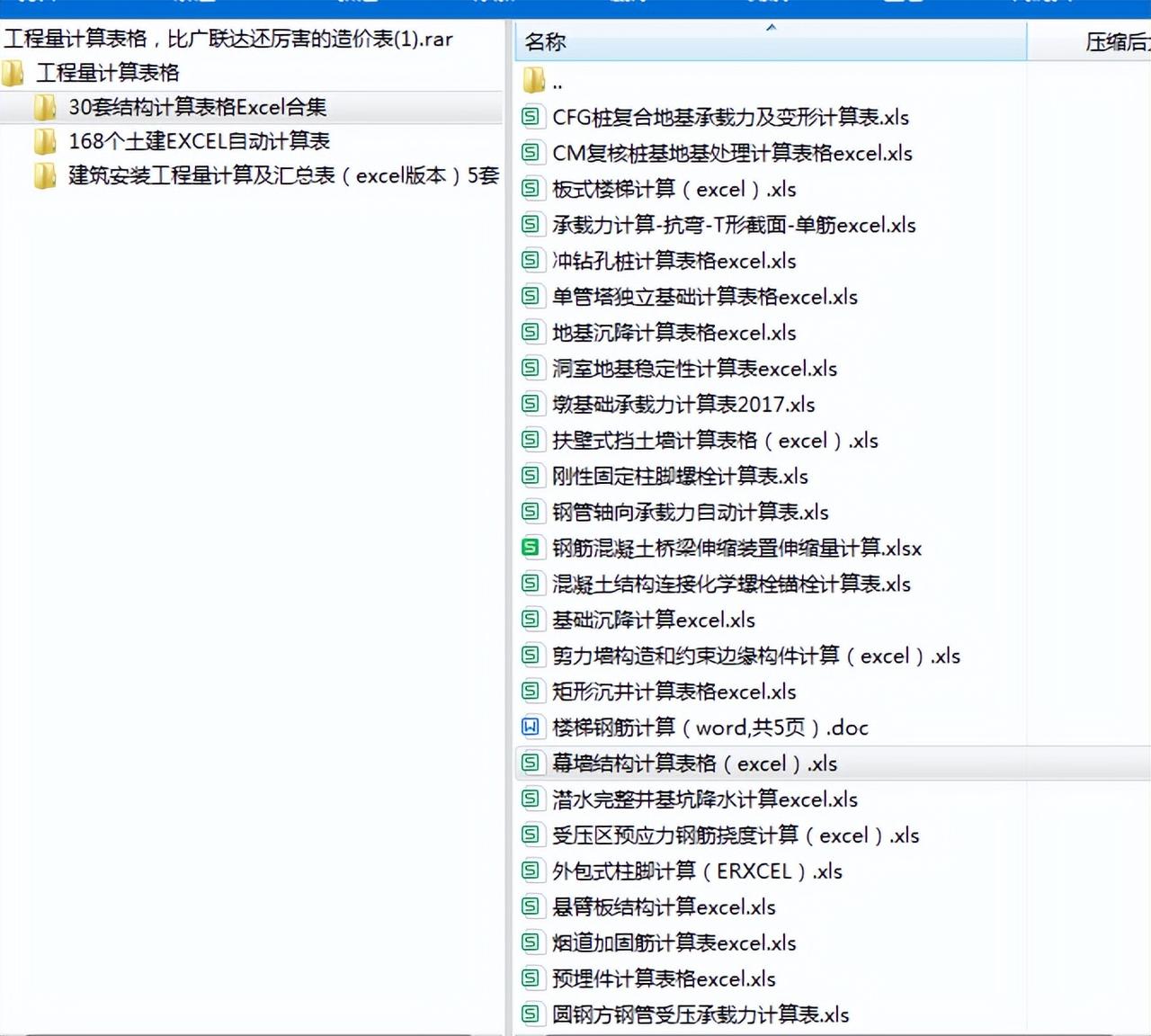Click the icon of 板式楼梯计算（excel）.xls
The image size is (1151, 1036).
pos(531,189)
